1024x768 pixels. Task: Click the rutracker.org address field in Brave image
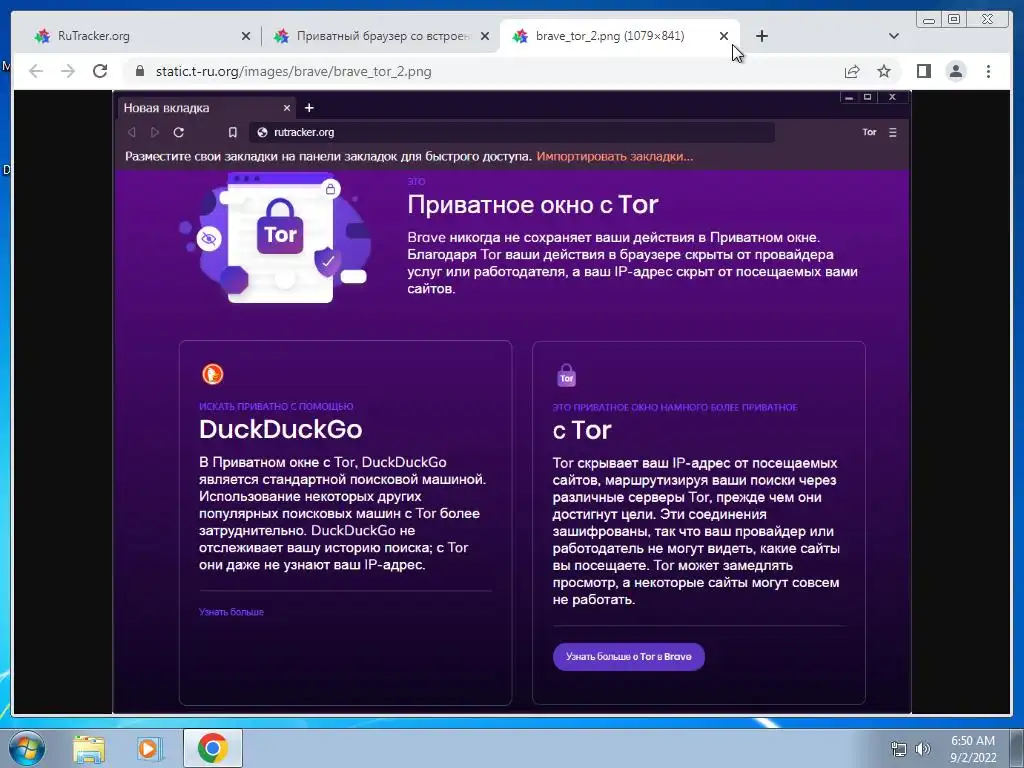(x=512, y=132)
